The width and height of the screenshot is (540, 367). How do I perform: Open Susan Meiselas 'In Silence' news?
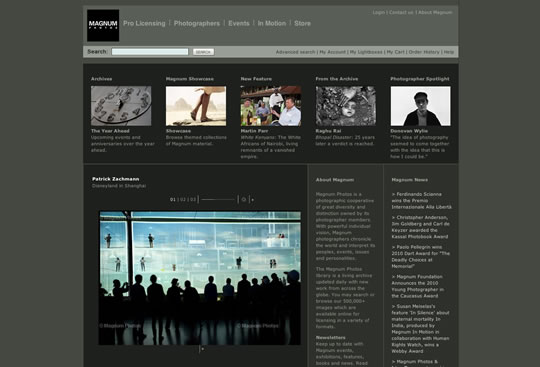tap(420, 329)
